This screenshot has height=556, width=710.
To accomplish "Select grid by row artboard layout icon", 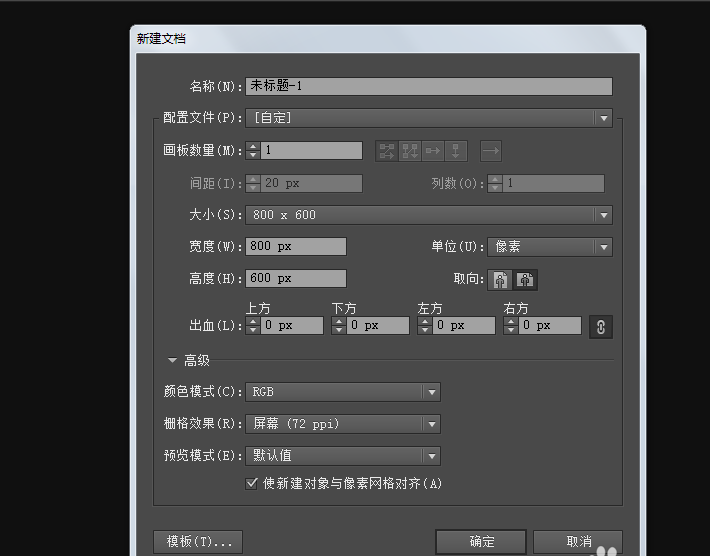I will pos(386,151).
